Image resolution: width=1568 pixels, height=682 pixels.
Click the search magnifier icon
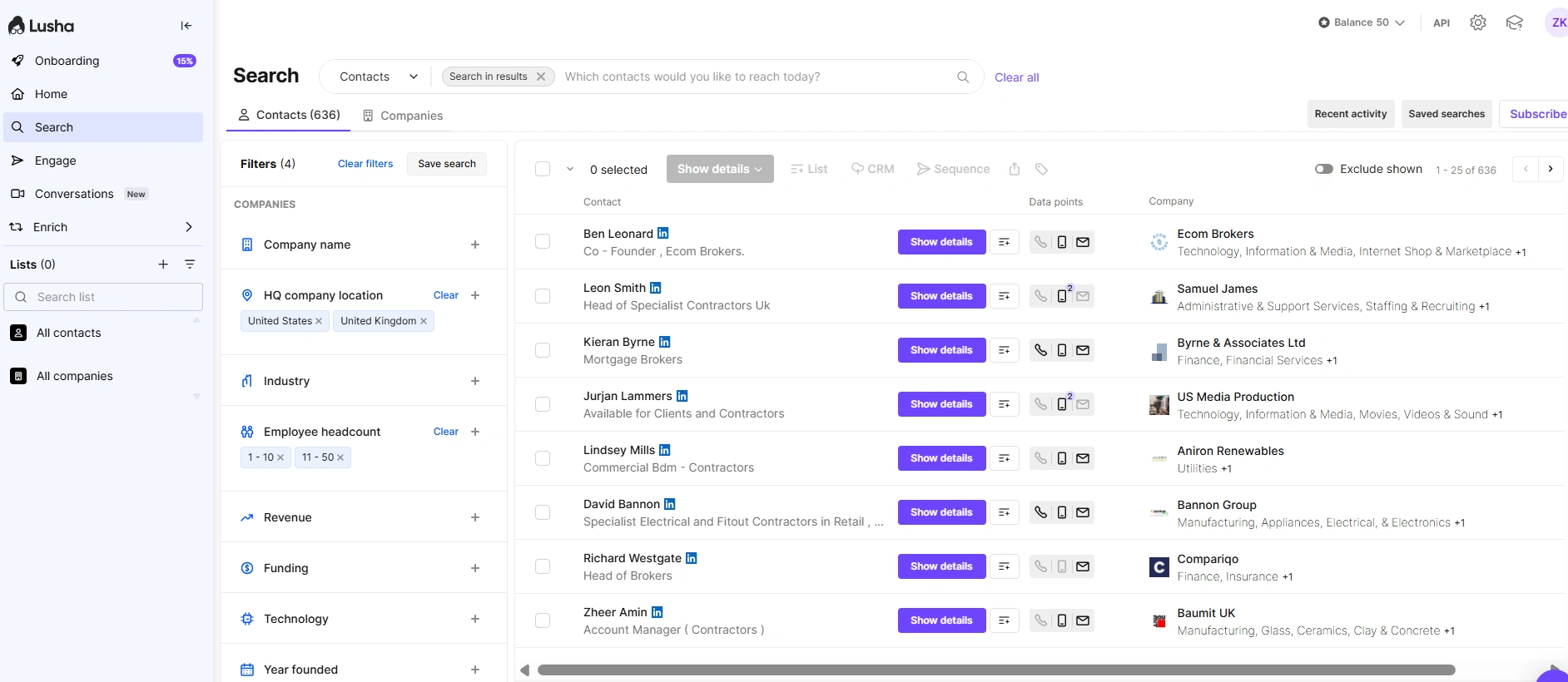(x=963, y=77)
